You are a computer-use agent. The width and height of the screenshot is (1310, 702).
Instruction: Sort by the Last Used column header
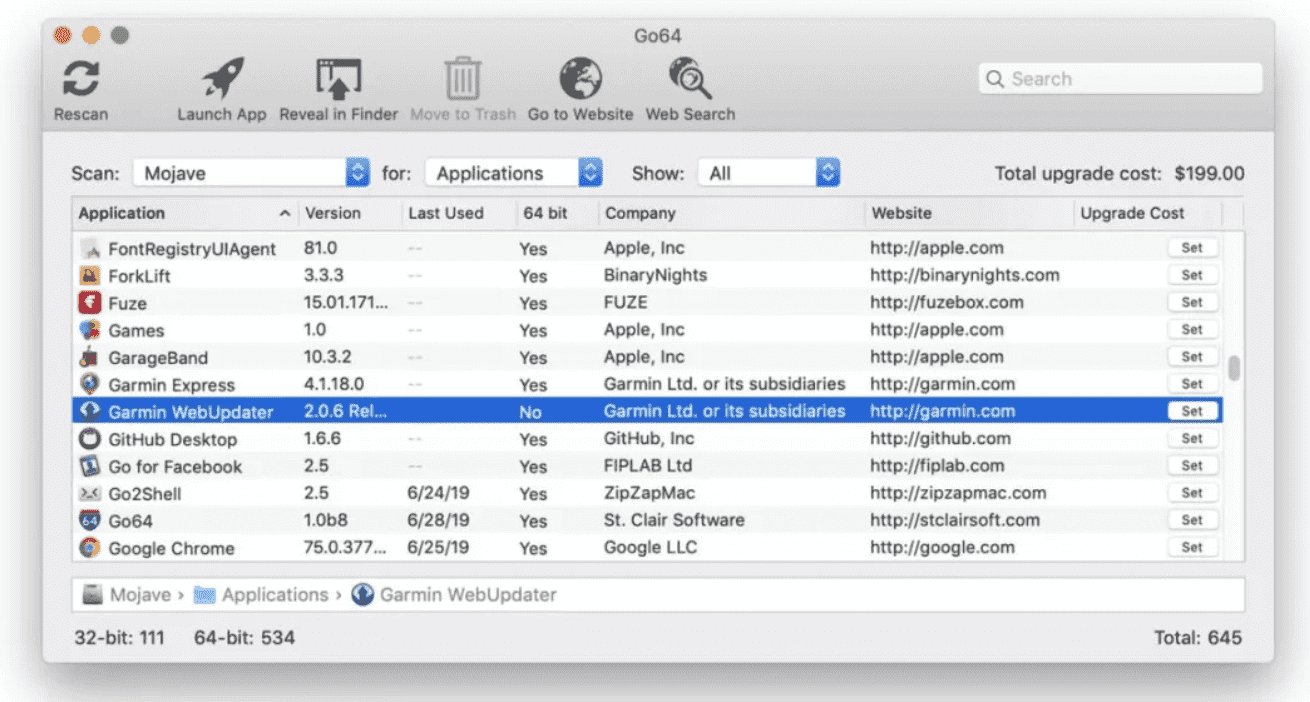coord(458,213)
